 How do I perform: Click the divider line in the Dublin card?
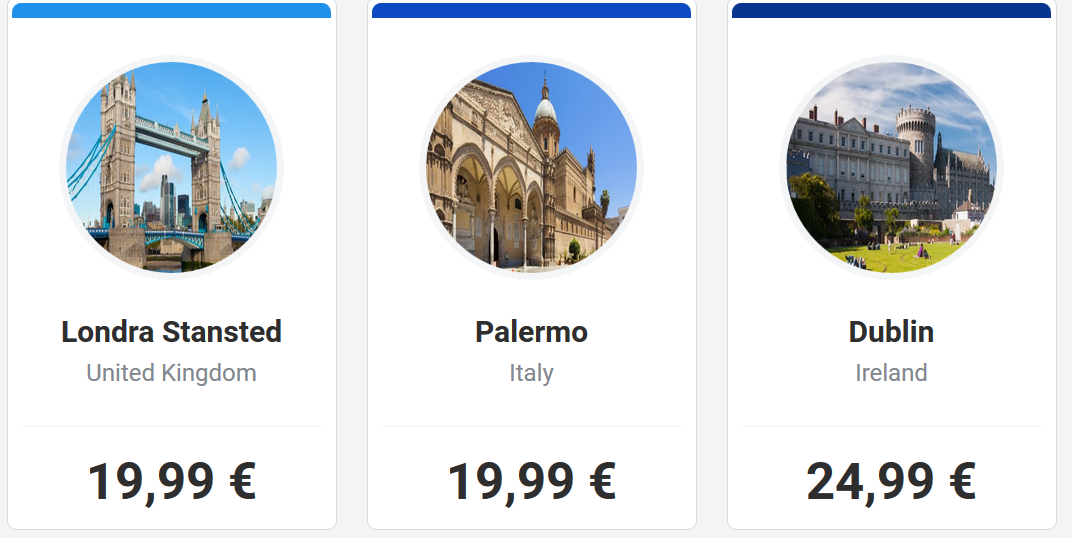tap(892, 427)
